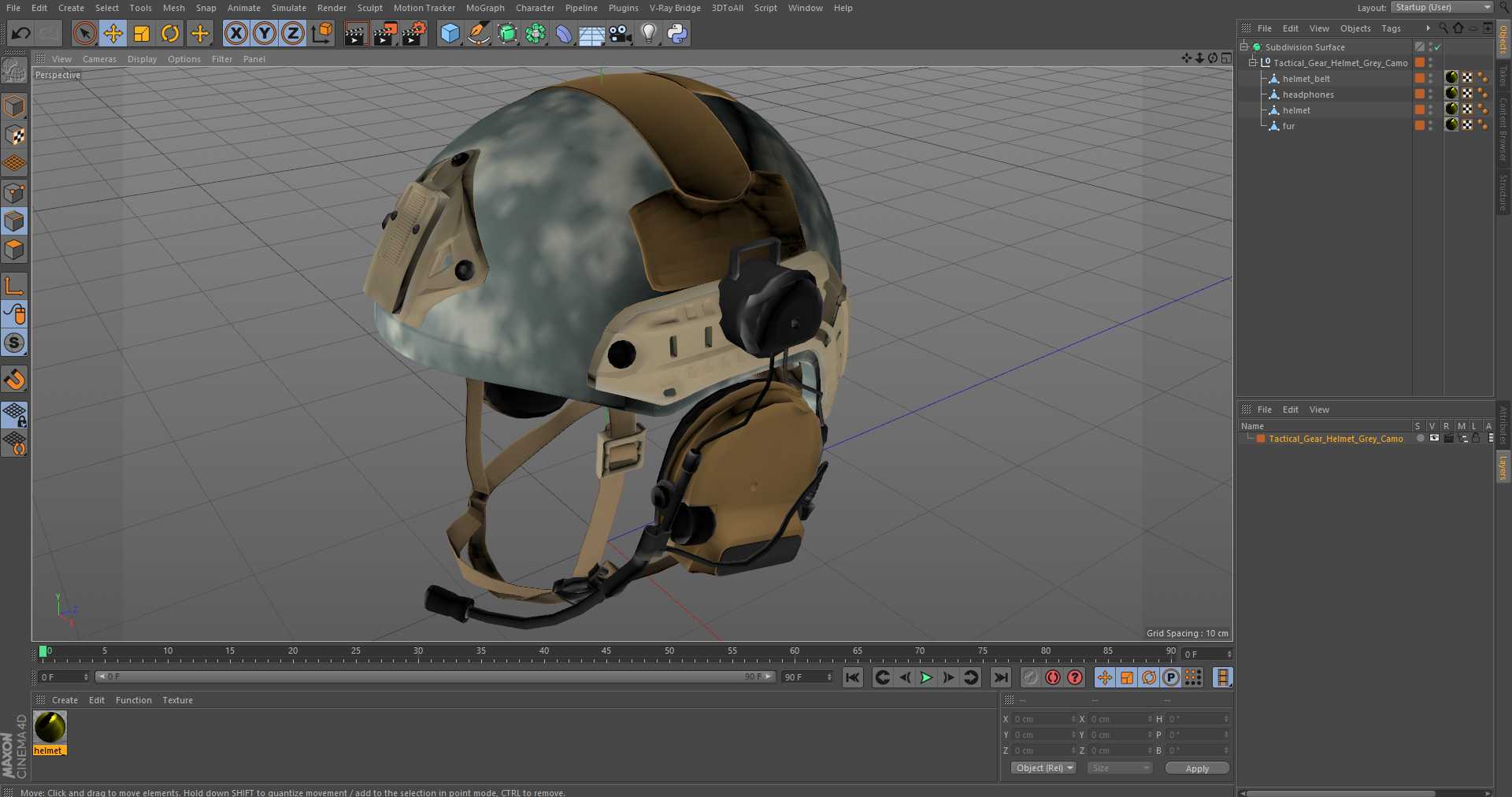Select the Live Selection tool
This screenshot has width=1512, height=797.
pos(84,33)
